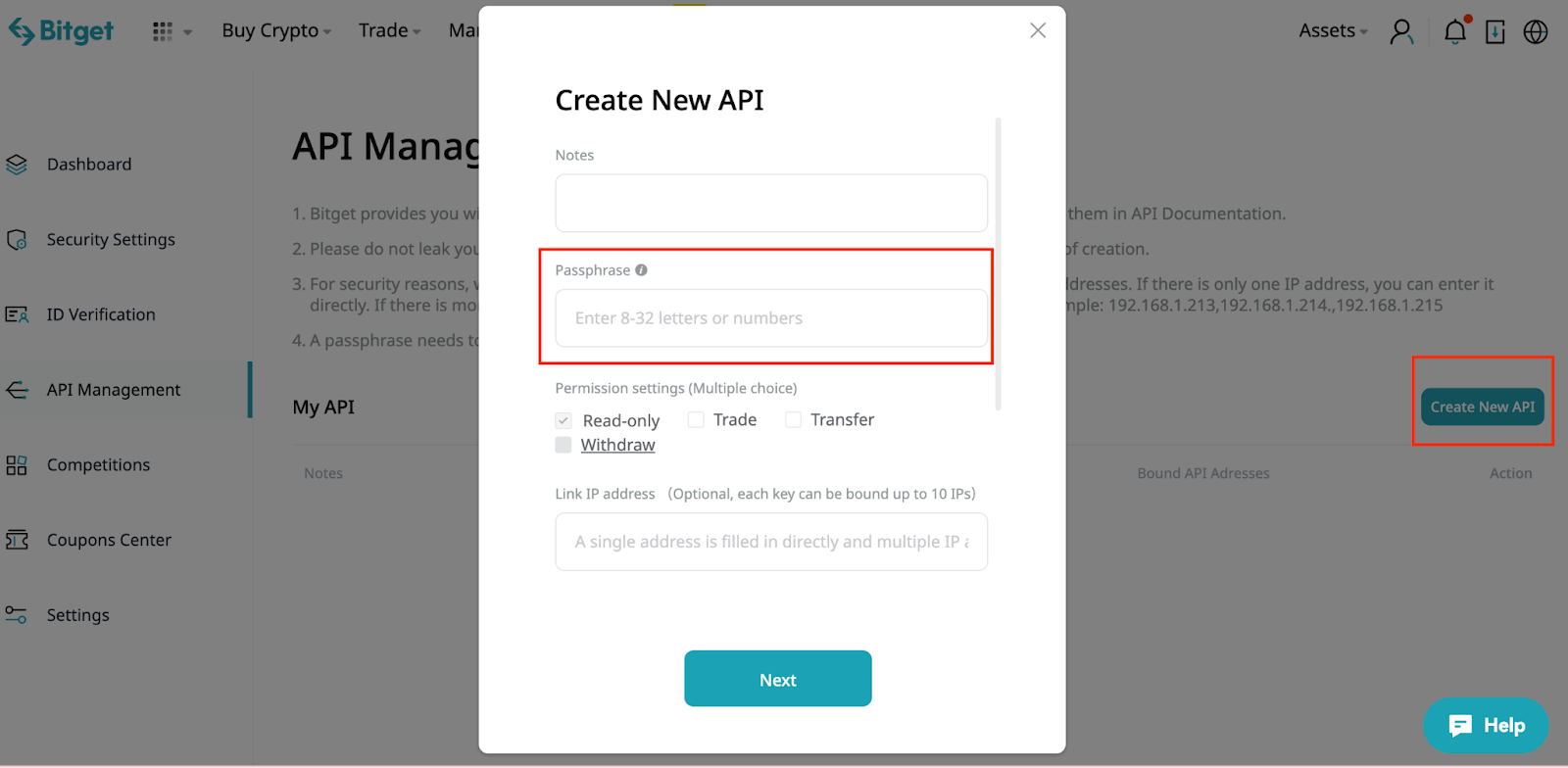Viewport: 1568px width, 768px height.
Task: Enable the Transfer permission checkbox
Action: click(x=793, y=420)
